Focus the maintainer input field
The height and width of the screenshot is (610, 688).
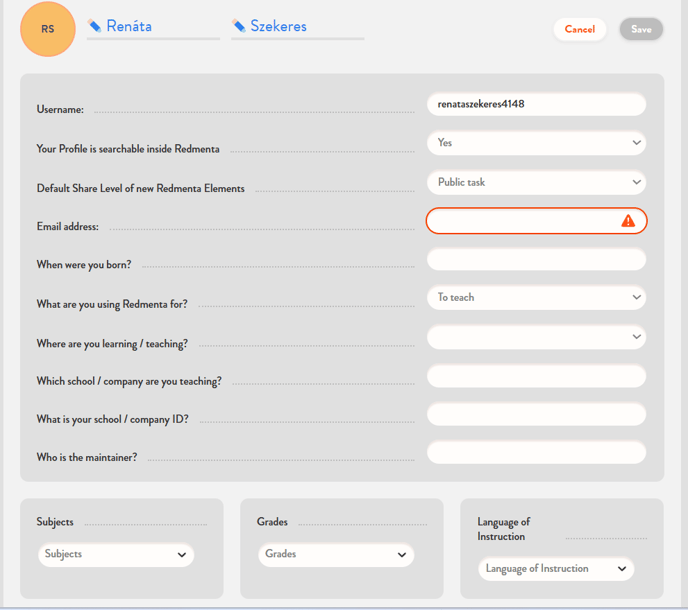[x=536, y=452]
